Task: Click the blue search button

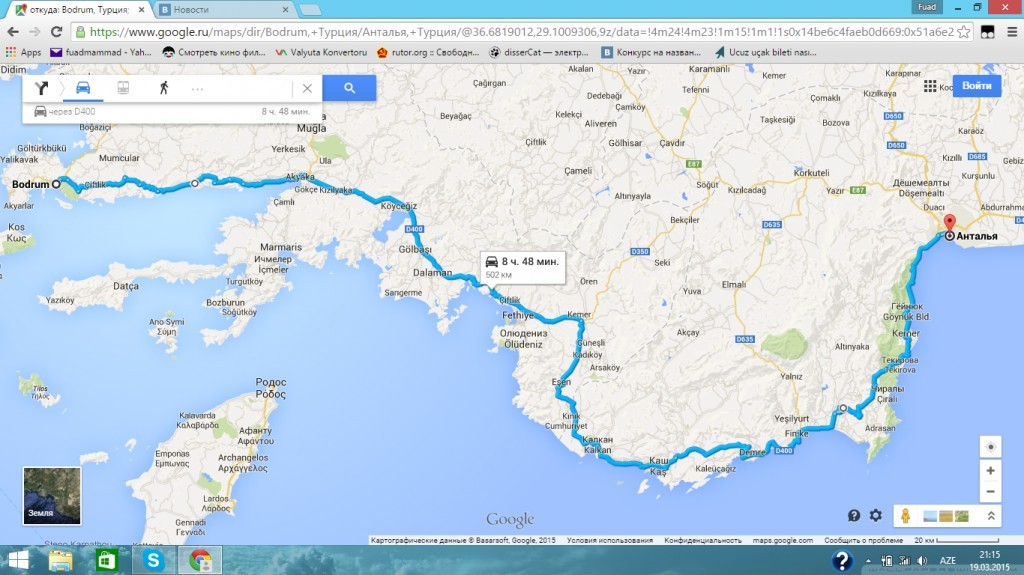Action: (349, 88)
